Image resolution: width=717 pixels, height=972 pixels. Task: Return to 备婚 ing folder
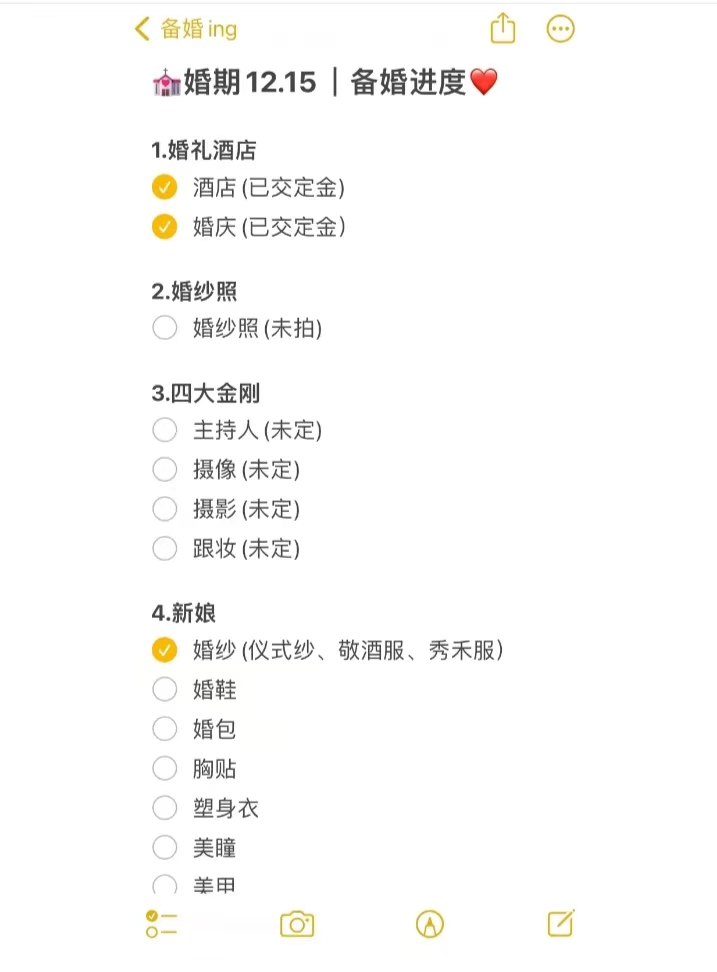pyautogui.click(x=198, y=29)
